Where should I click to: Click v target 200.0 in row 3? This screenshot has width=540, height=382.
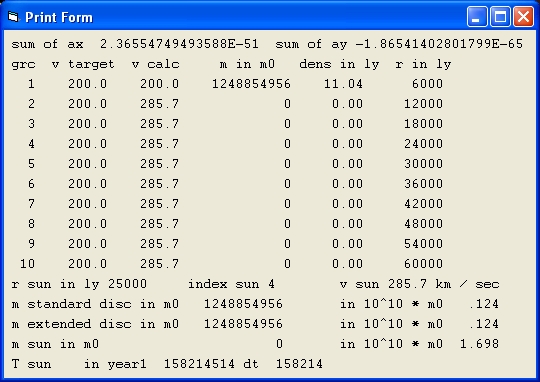click(87, 124)
